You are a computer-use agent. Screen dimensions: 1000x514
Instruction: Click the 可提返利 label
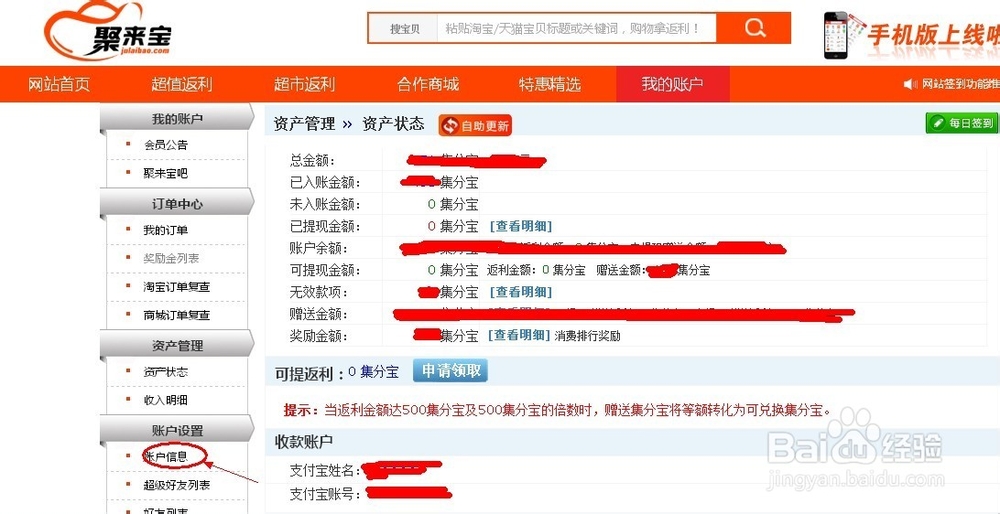(x=310, y=374)
